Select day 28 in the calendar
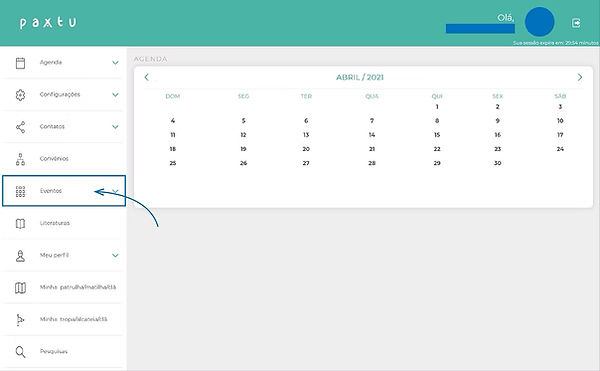 372,163
